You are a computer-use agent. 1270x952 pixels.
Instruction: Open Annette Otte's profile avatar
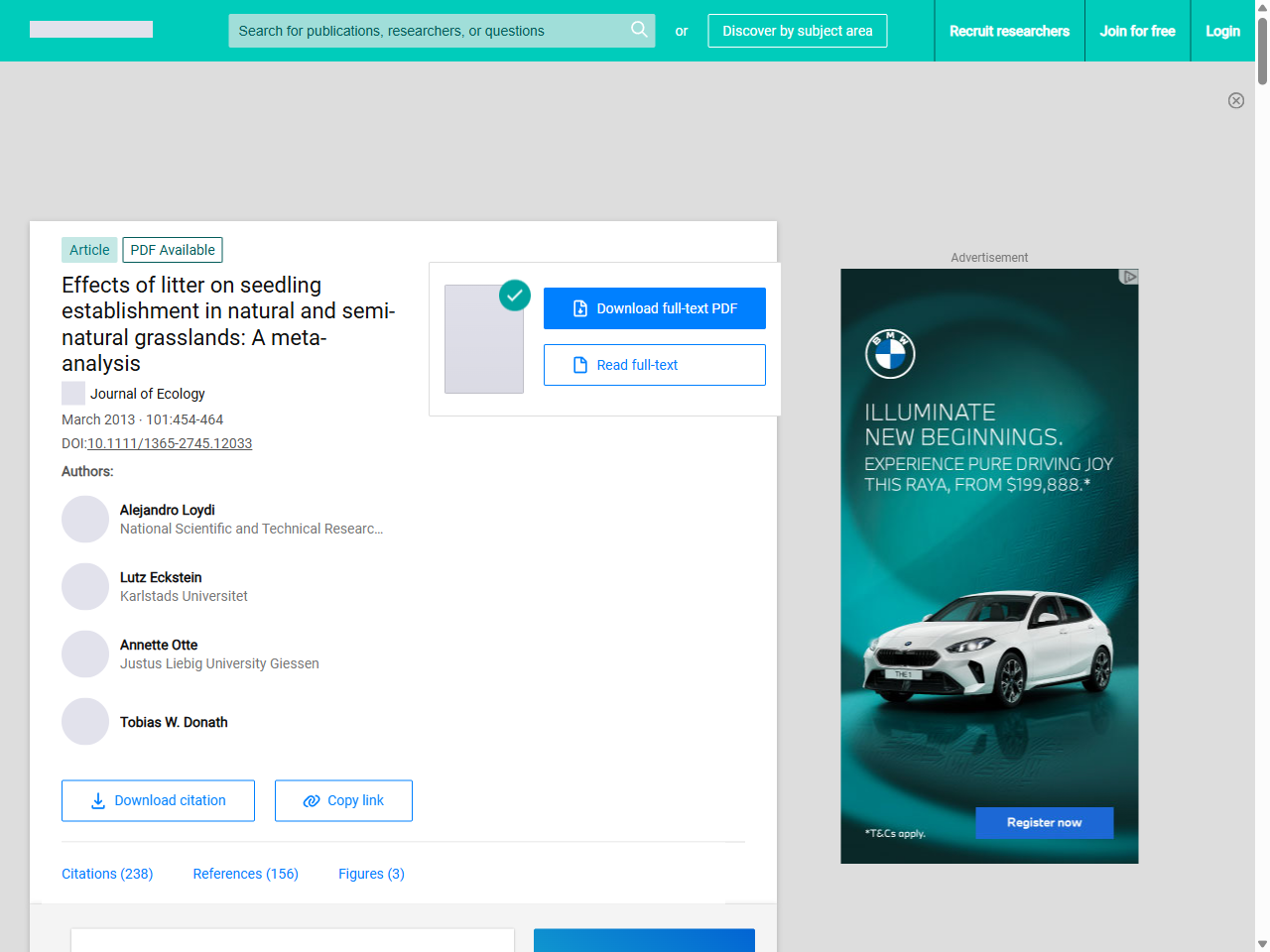(85, 654)
